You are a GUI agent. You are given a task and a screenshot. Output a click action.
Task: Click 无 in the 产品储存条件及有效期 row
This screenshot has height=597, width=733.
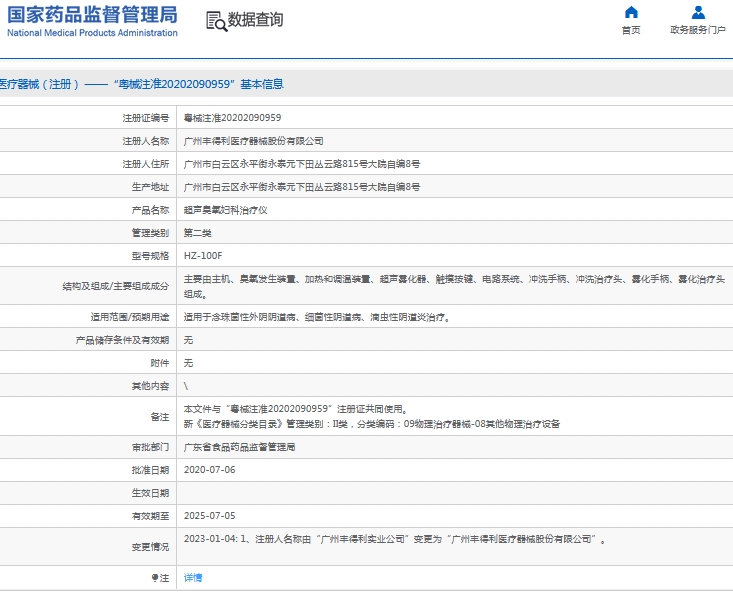pyautogui.click(x=188, y=340)
